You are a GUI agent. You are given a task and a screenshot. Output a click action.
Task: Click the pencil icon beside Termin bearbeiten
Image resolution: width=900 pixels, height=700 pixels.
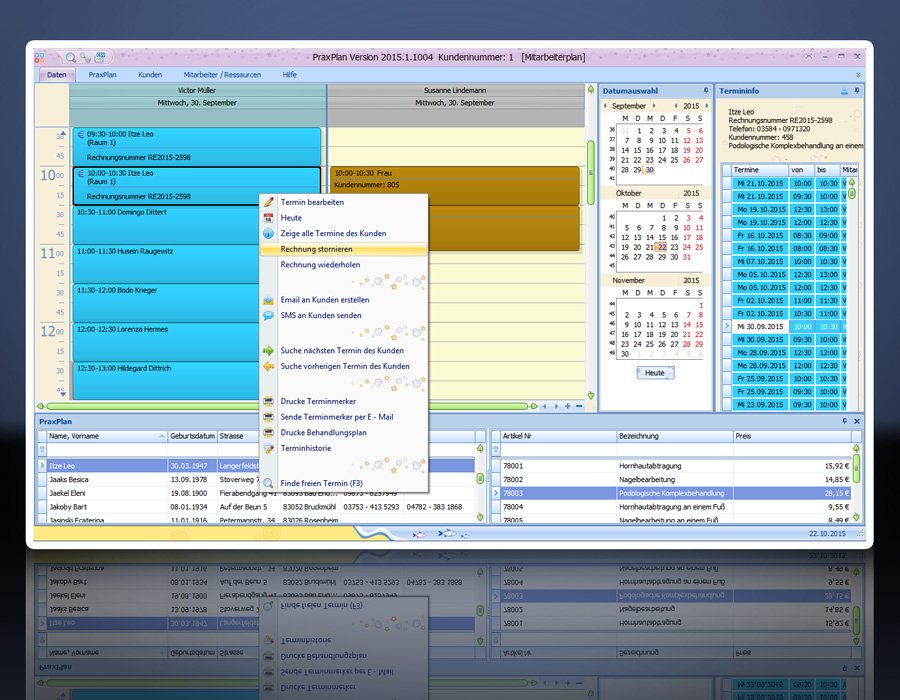click(x=269, y=202)
